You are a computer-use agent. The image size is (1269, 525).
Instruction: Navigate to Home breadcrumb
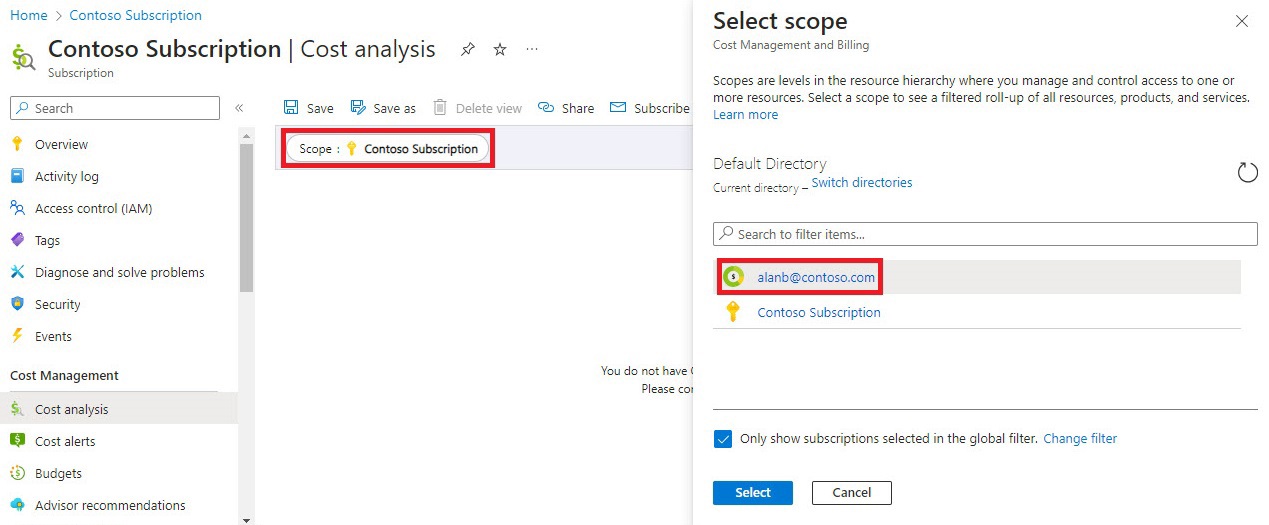(x=29, y=15)
